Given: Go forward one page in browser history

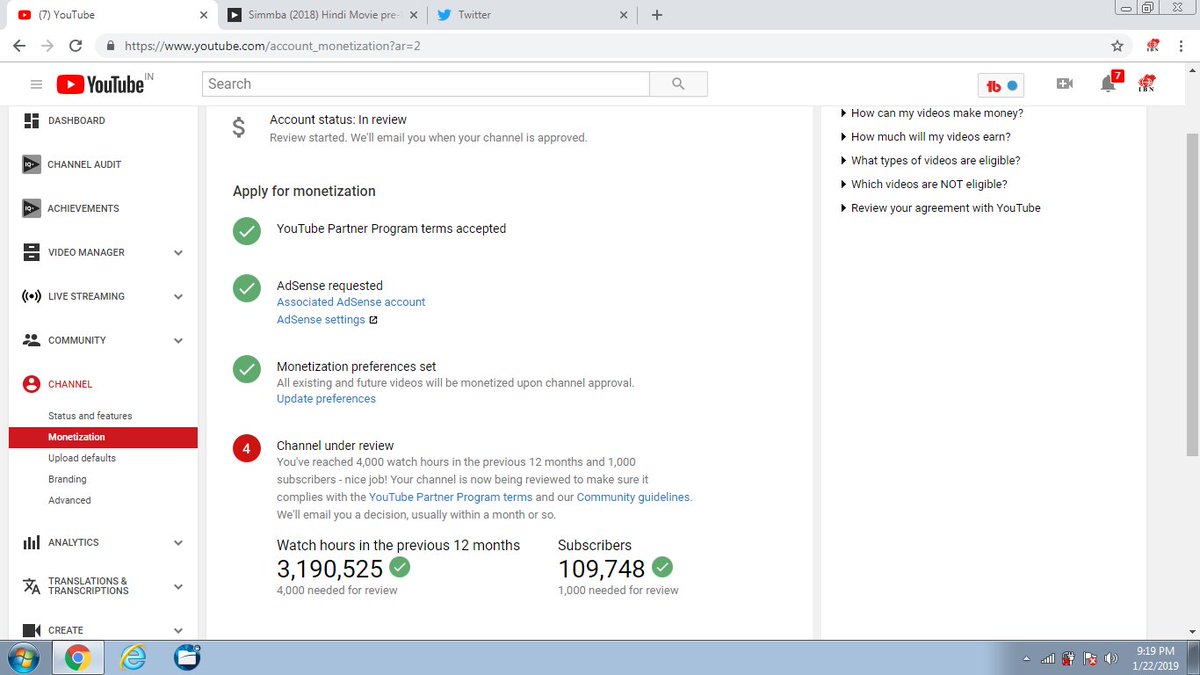Looking at the screenshot, I should pyautogui.click(x=47, y=46).
